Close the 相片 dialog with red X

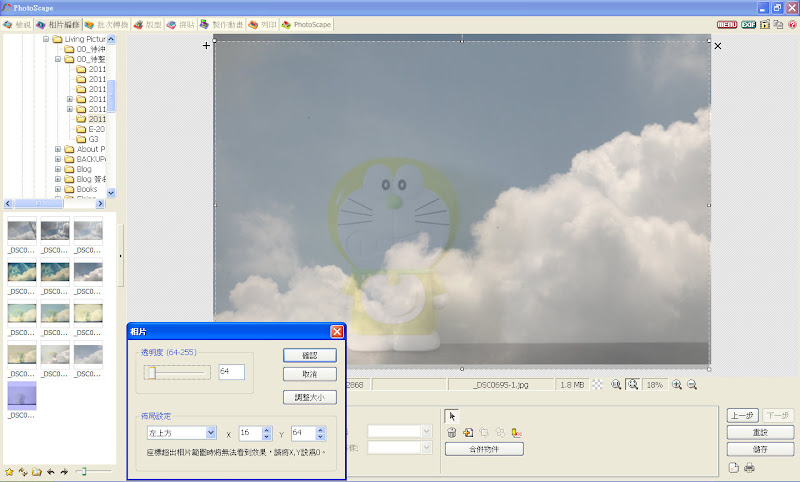pyautogui.click(x=337, y=332)
